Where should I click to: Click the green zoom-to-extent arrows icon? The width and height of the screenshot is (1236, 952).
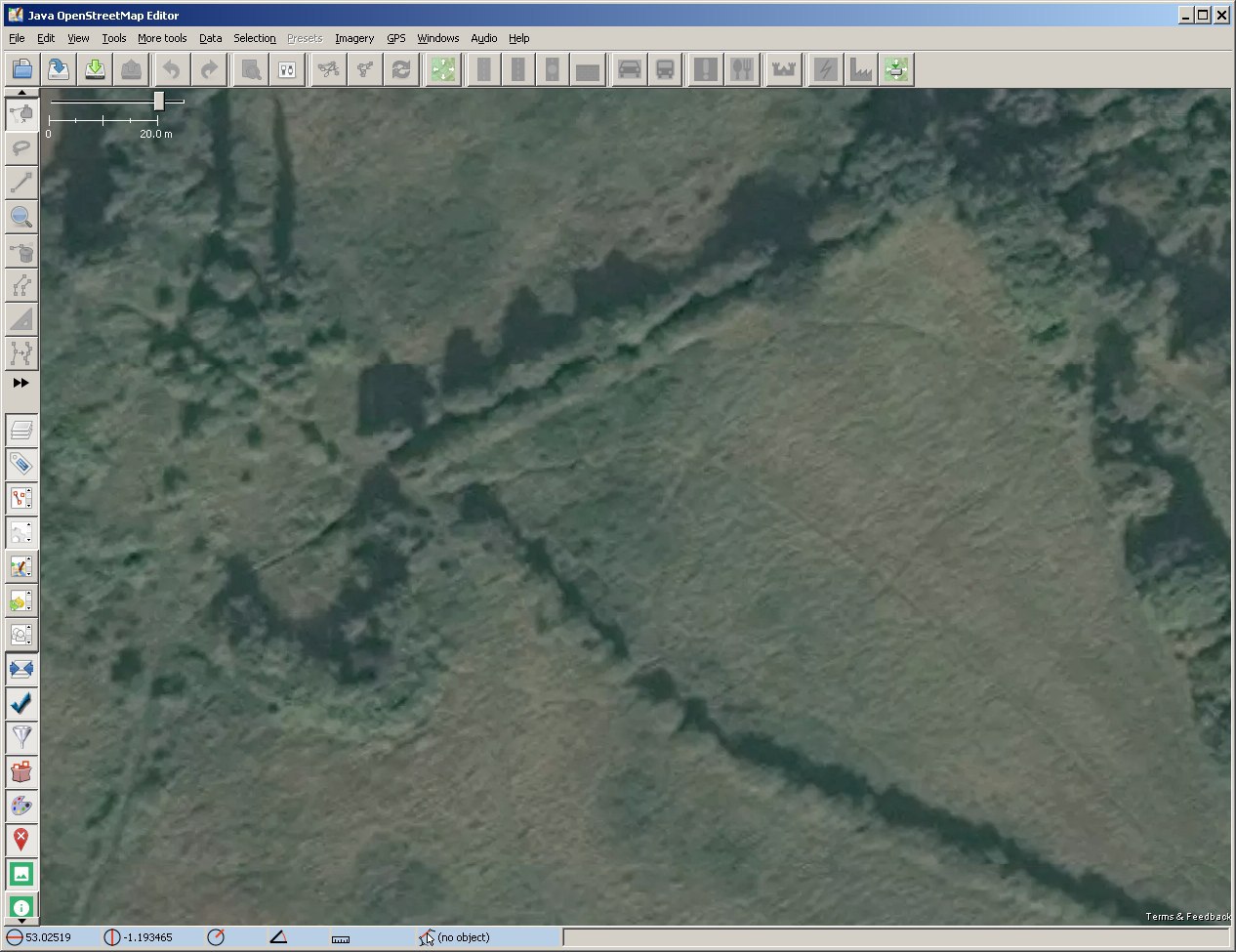pos(443,69)
